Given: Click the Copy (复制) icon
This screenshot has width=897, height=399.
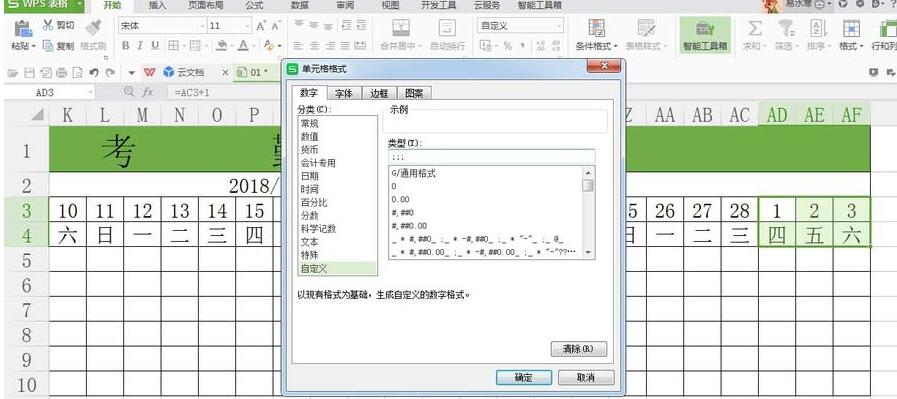Looking at the screenshot, I should click(48, 46).
